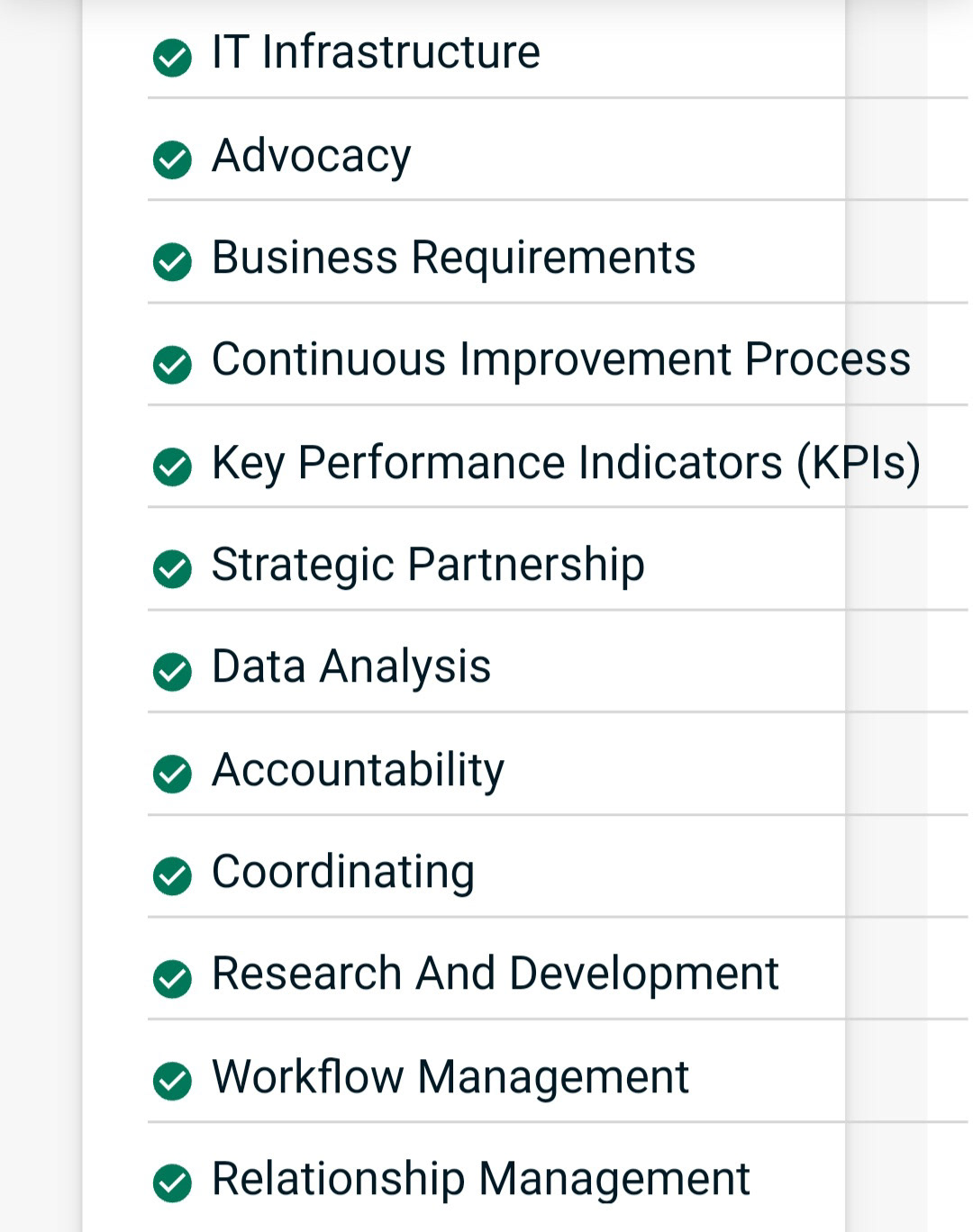The width and height of the screenshot is (973, 1232).
Task: Toggle the Research And Development check circle
Action: pos(172,979)
